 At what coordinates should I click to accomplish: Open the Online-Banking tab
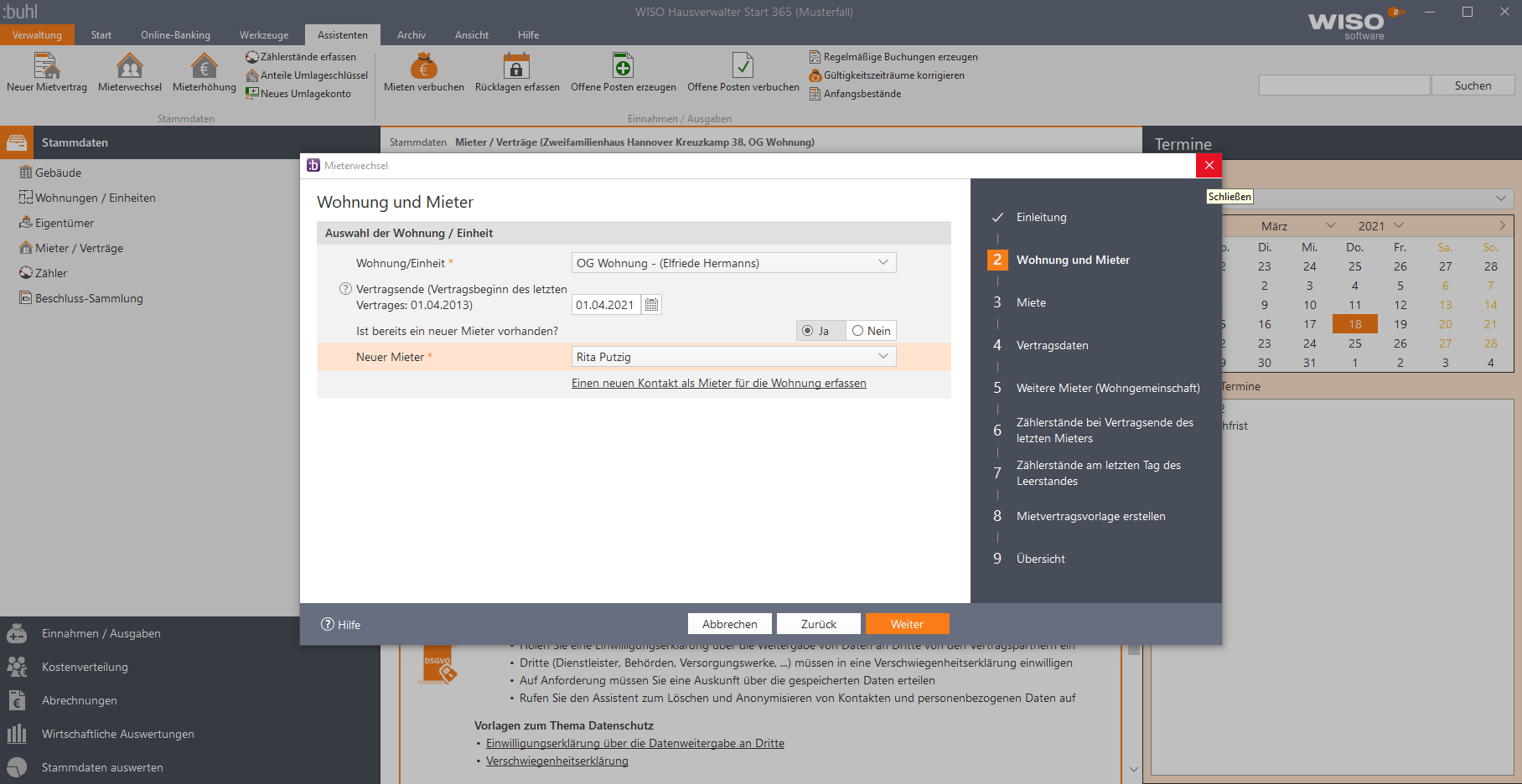pyautogui.click(x=175, y=35)
